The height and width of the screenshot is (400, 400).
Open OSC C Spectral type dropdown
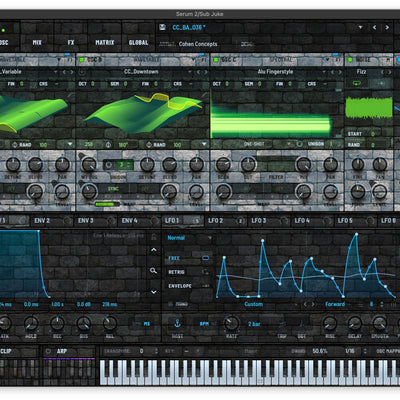[x=328, y=60]
